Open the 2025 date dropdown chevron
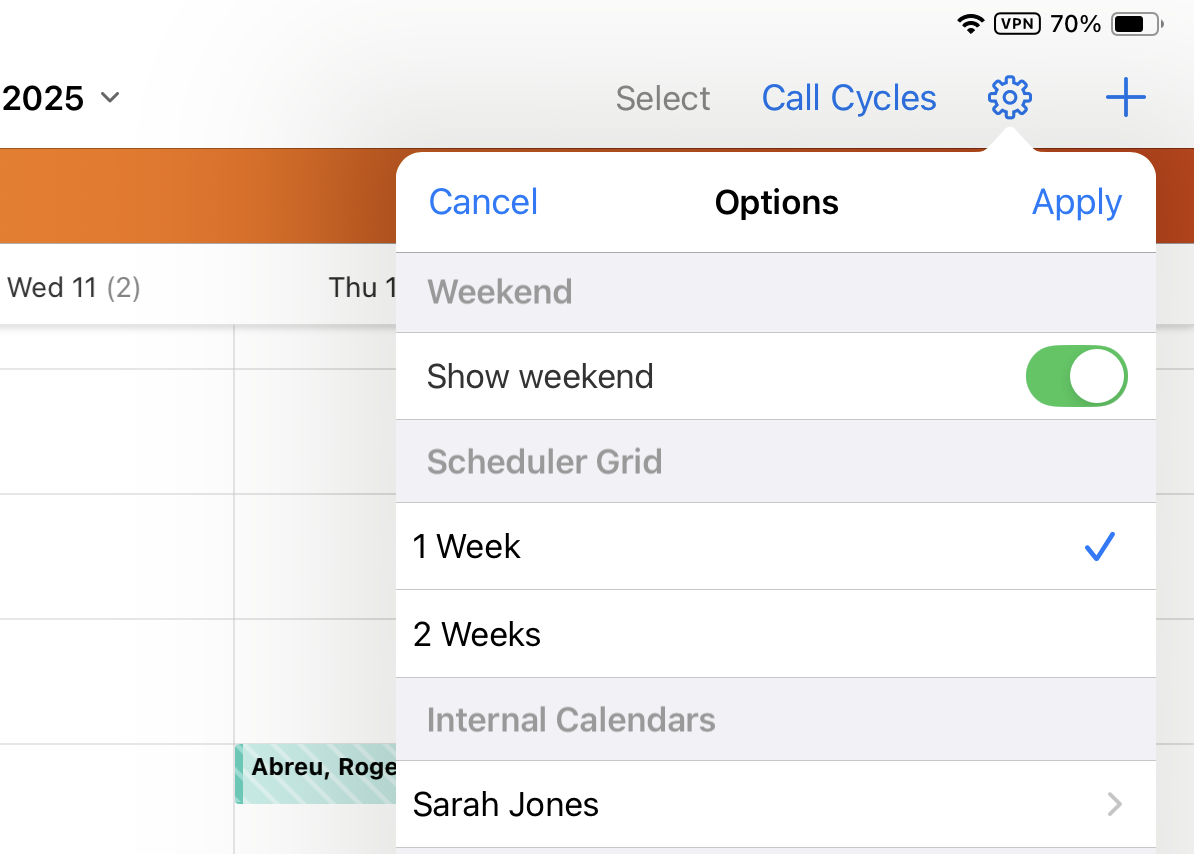1194x854 pixels. [x=110, y=98]
